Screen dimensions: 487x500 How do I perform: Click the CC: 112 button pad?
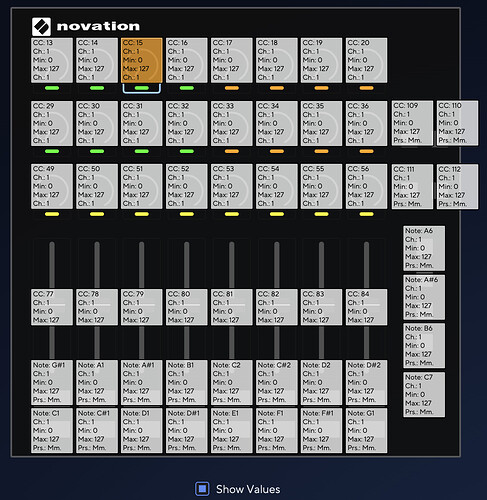pyautogui.click(x=457, y=187)
